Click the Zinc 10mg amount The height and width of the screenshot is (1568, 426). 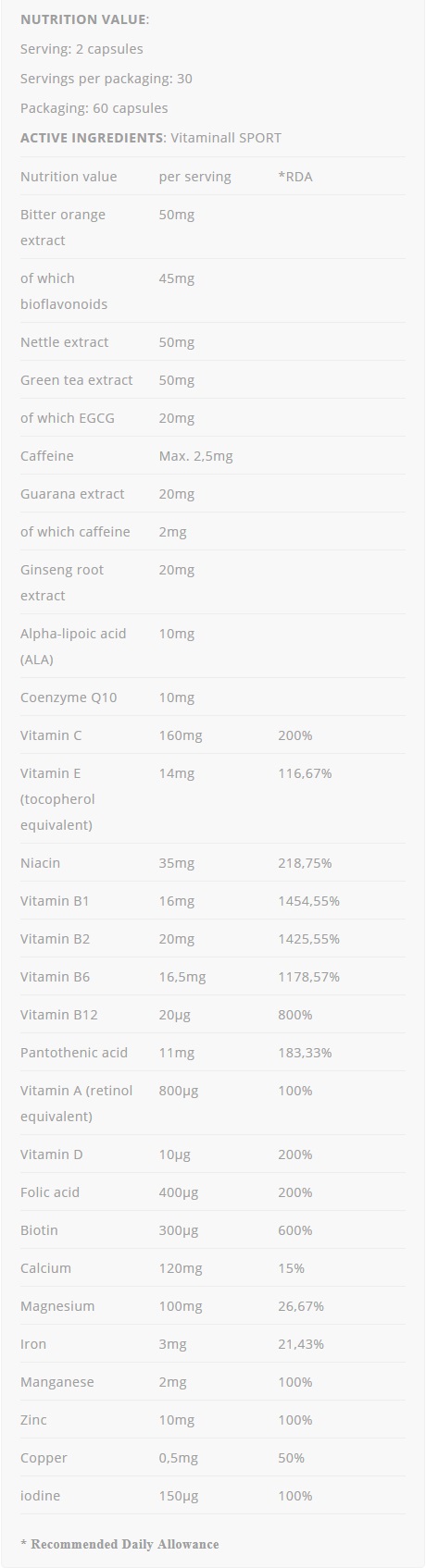click(177, 1420)
